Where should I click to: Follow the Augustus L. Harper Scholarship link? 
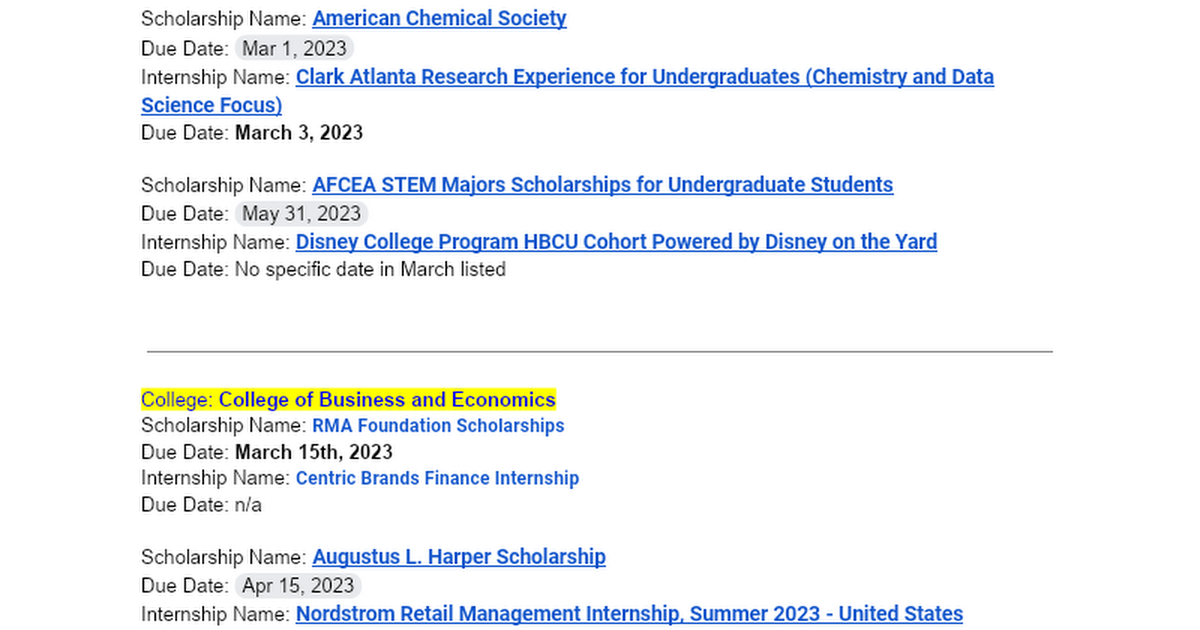point(458,557)
